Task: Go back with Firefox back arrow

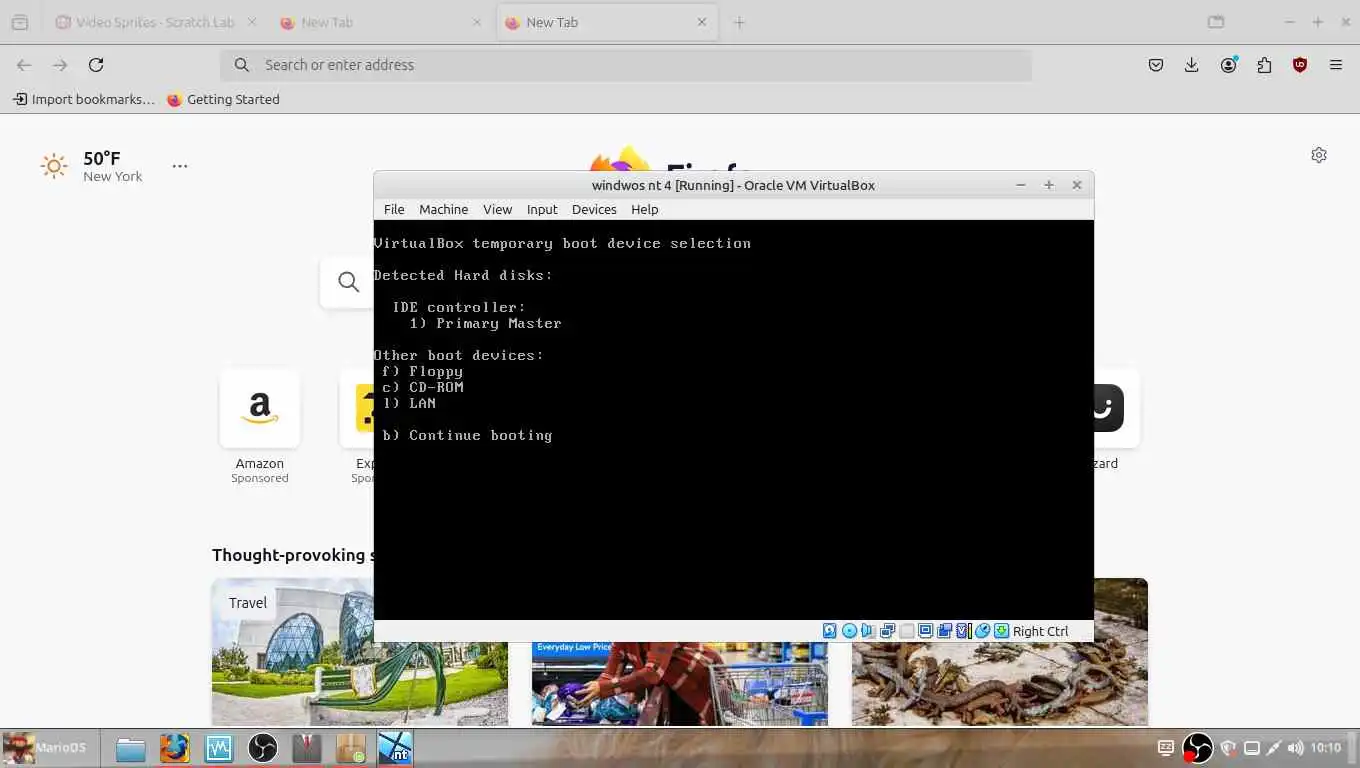Action: tap(24, 65)
